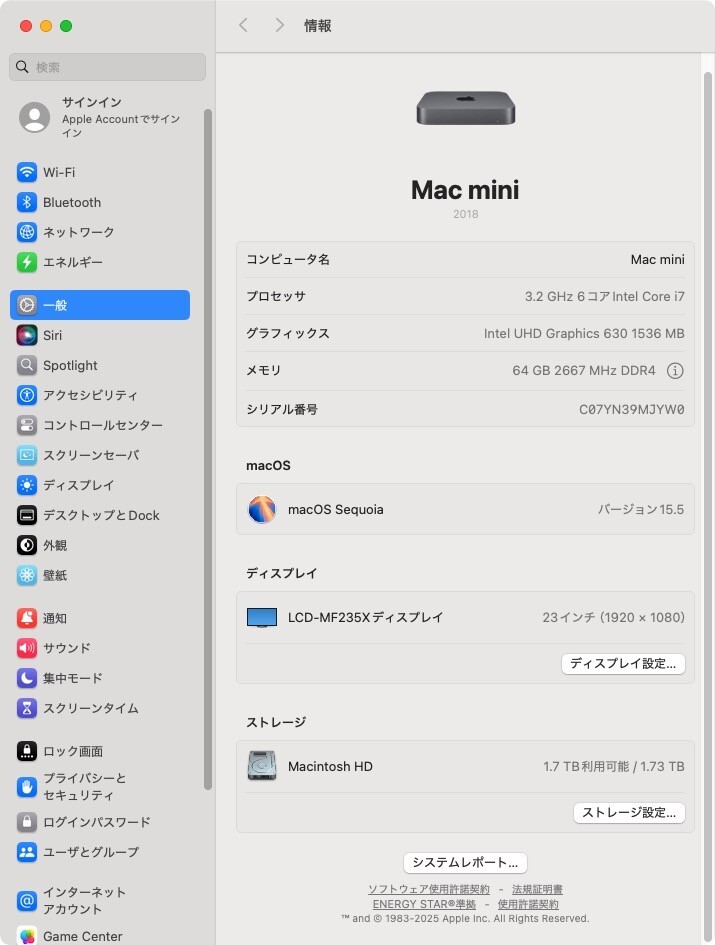The height and width of the screenshot is (945, 715).
Task: Click the 1.7 TB利用可能 / 1.73 TB storage value
Action: 614,767
